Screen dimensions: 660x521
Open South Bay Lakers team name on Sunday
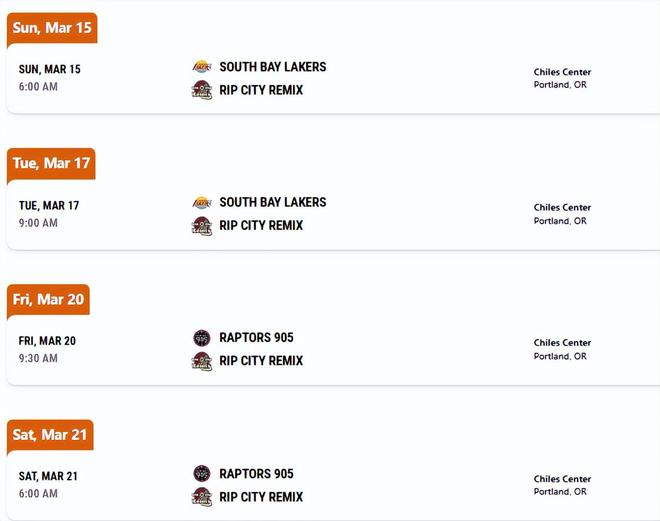(273, 67)
